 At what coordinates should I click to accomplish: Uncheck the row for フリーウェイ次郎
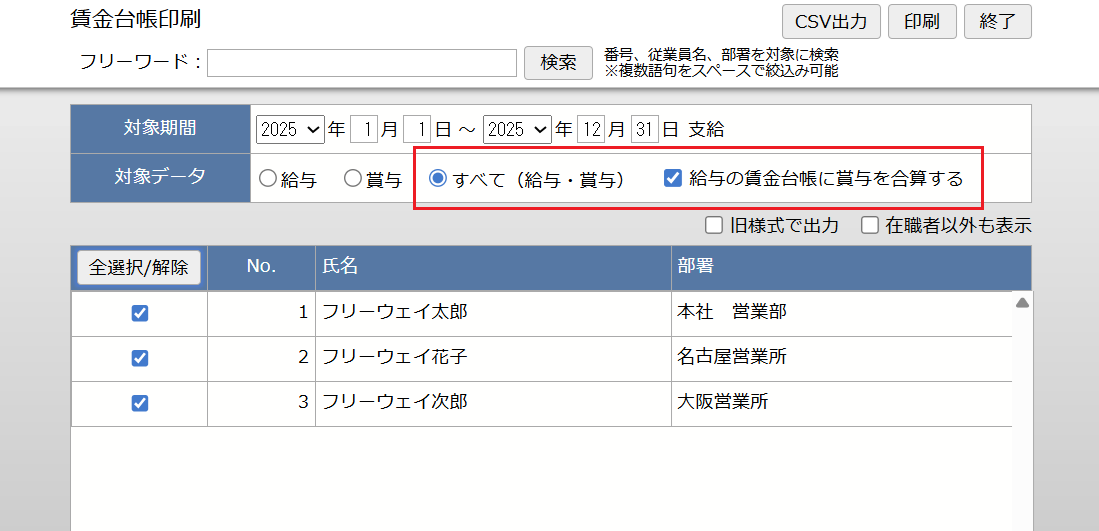(140, 403)
